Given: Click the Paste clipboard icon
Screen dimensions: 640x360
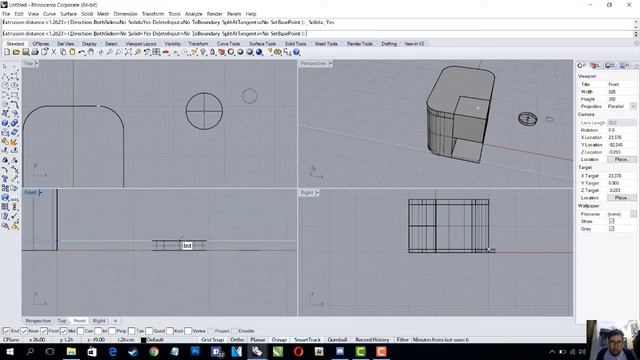Looking at the screenshot, I should 72,52.
